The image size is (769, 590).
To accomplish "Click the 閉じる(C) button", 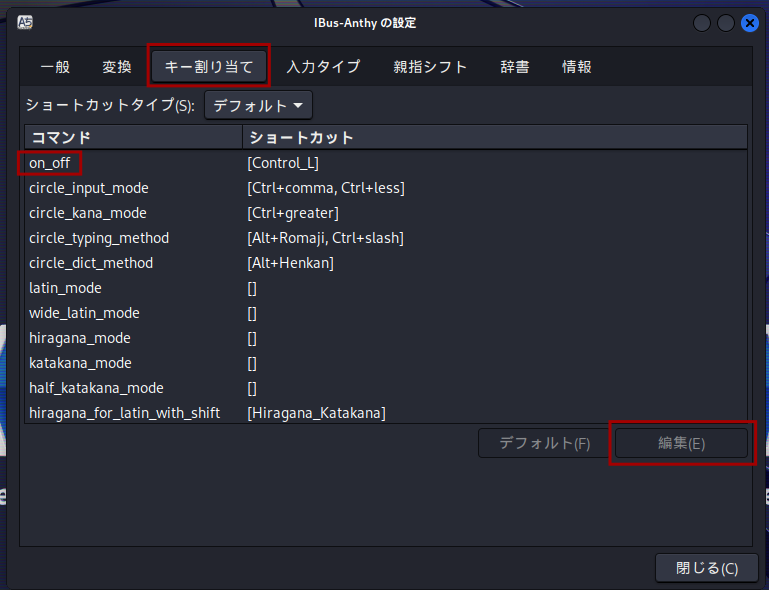I will point(707,568).
